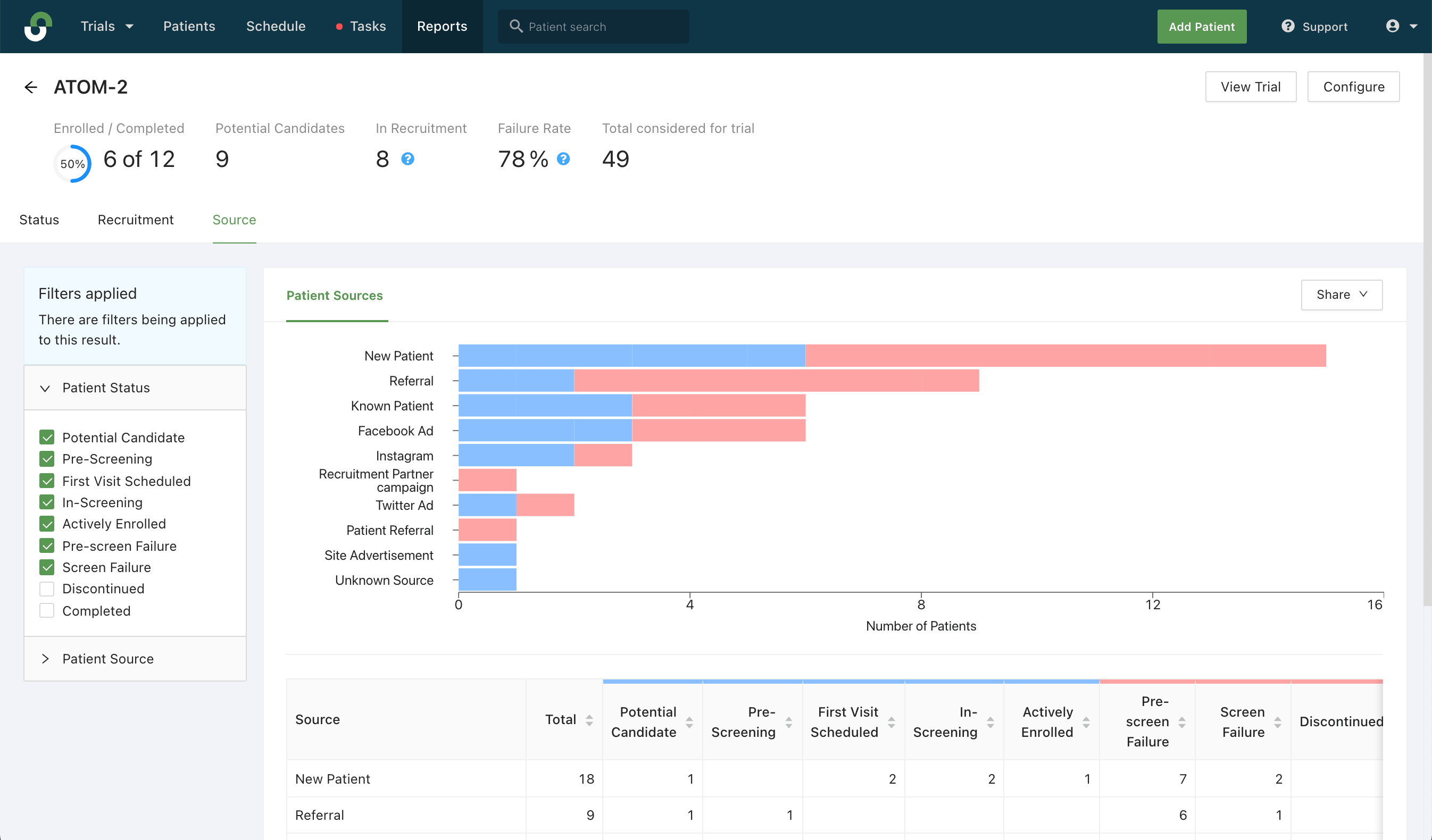This screenshot has height=840, width=1432.
Task: Click the page vertical scrollbar
Action: tap(1427, 330)
